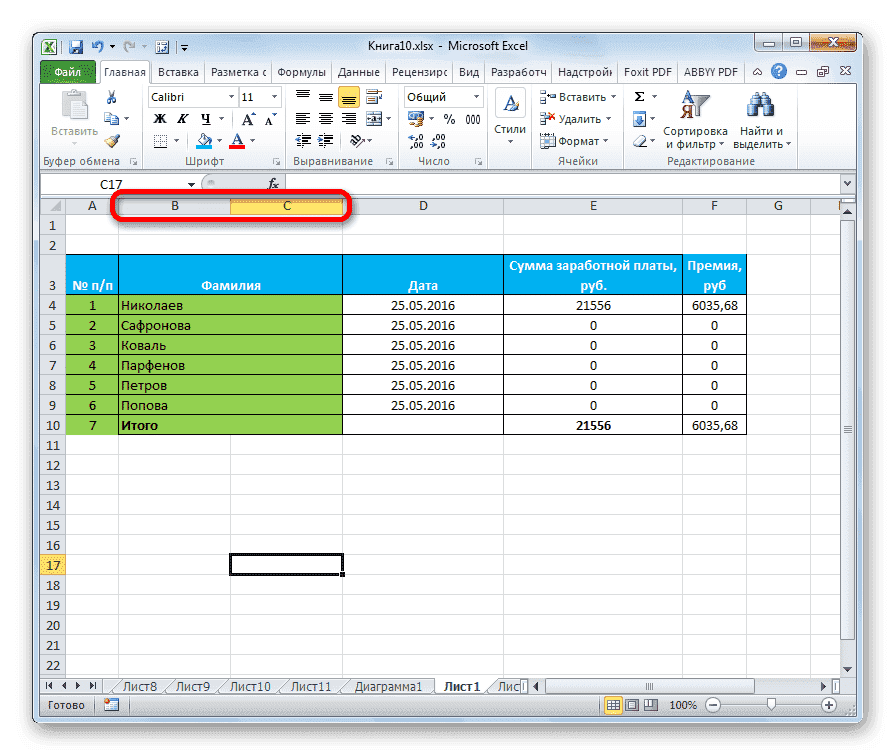Open the font size dropdown
Image resolution: width=896 pixels, height=756 pixels.
point(272,96)
